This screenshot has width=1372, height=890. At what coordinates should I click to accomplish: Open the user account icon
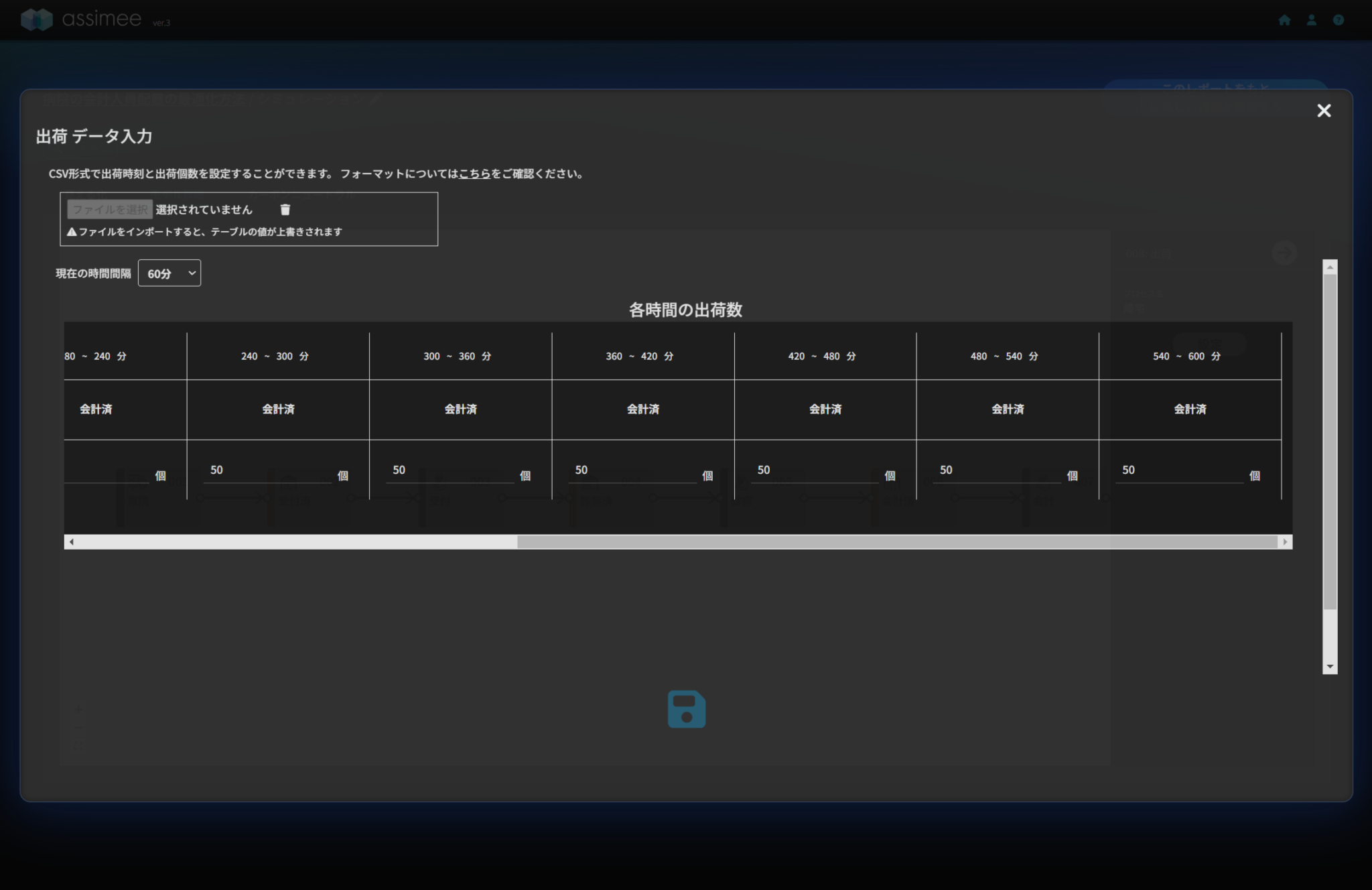point(1311,20)
